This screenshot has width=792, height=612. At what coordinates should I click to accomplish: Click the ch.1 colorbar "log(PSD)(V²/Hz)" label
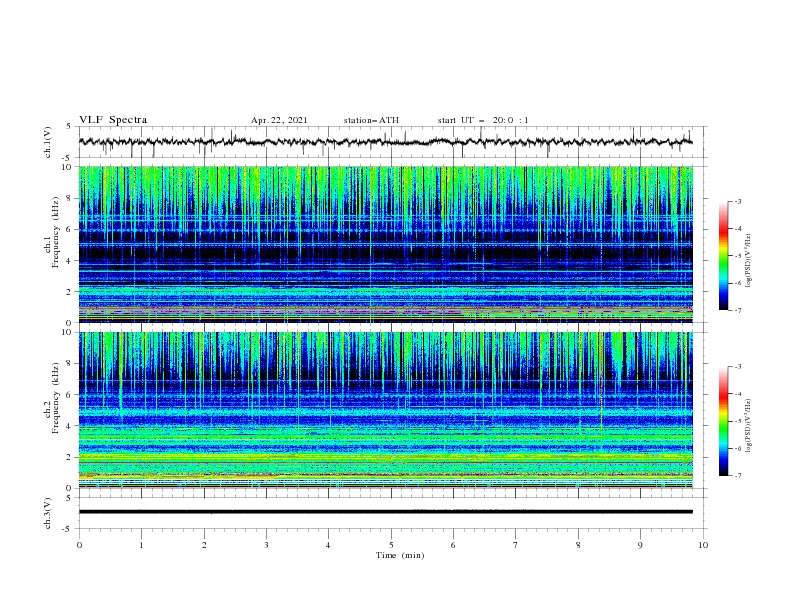coord(749,261)
